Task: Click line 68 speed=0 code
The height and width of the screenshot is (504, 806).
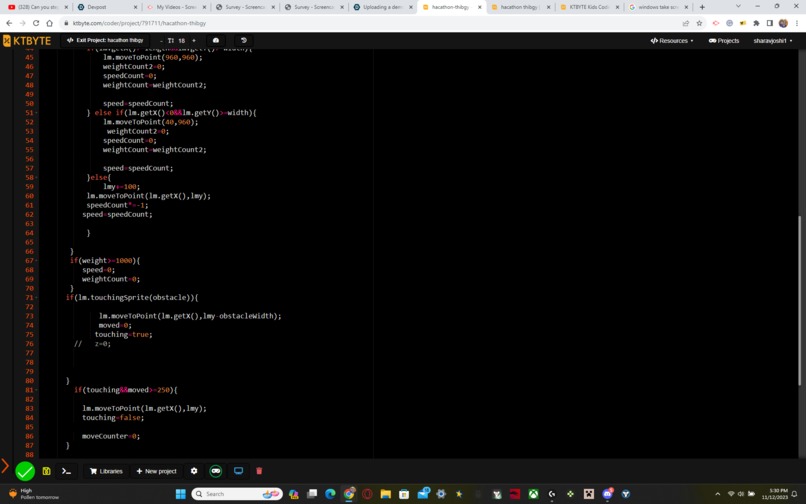Action: click(99, 270)
